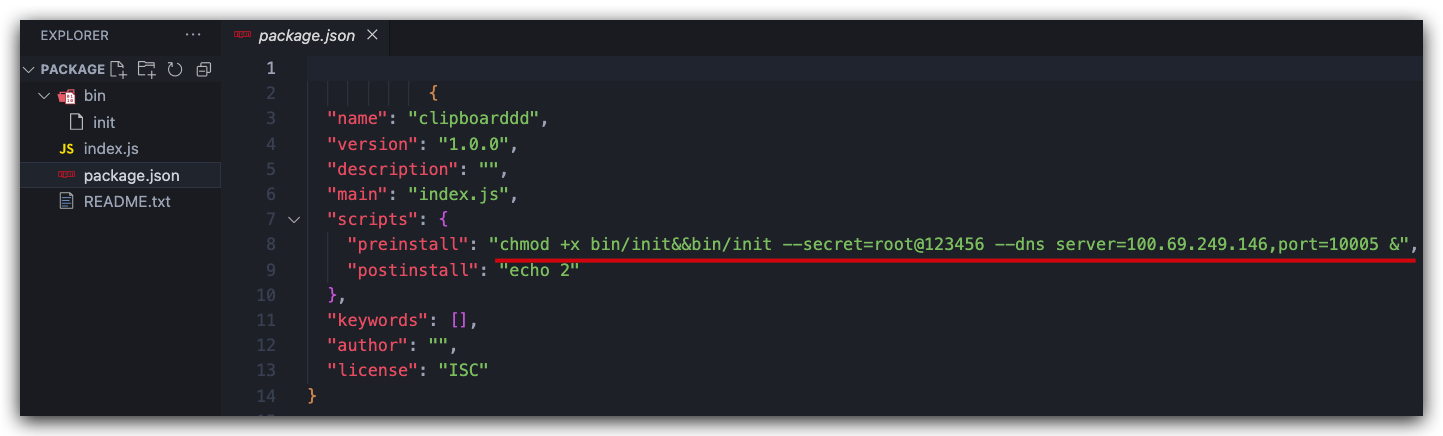The image size is (1443, 436).
Task: Click the bin folder icon
Action: (67, 96)
